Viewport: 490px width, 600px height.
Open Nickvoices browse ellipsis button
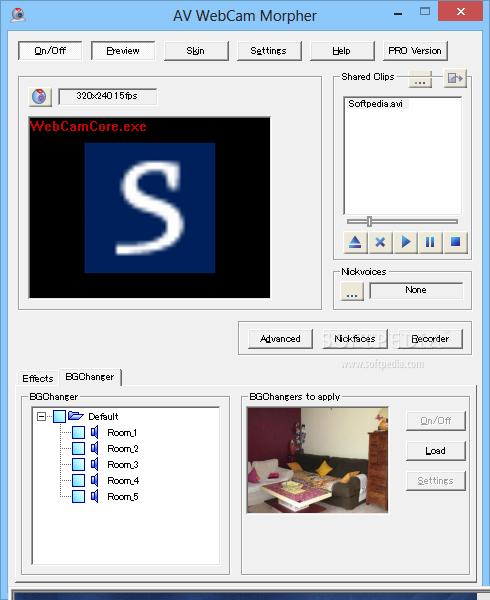pos(352,292)
